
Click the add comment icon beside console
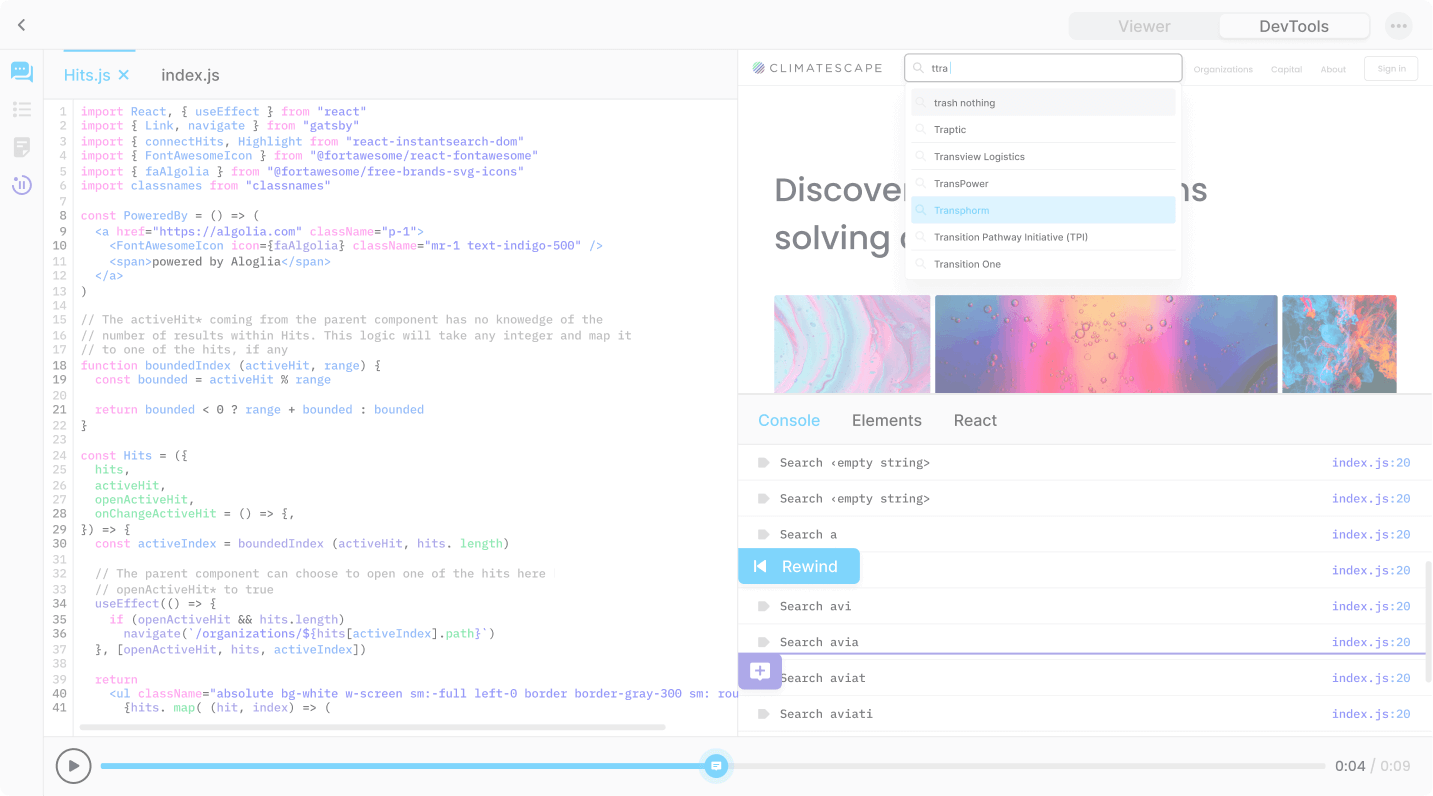(x=759, y=671)
